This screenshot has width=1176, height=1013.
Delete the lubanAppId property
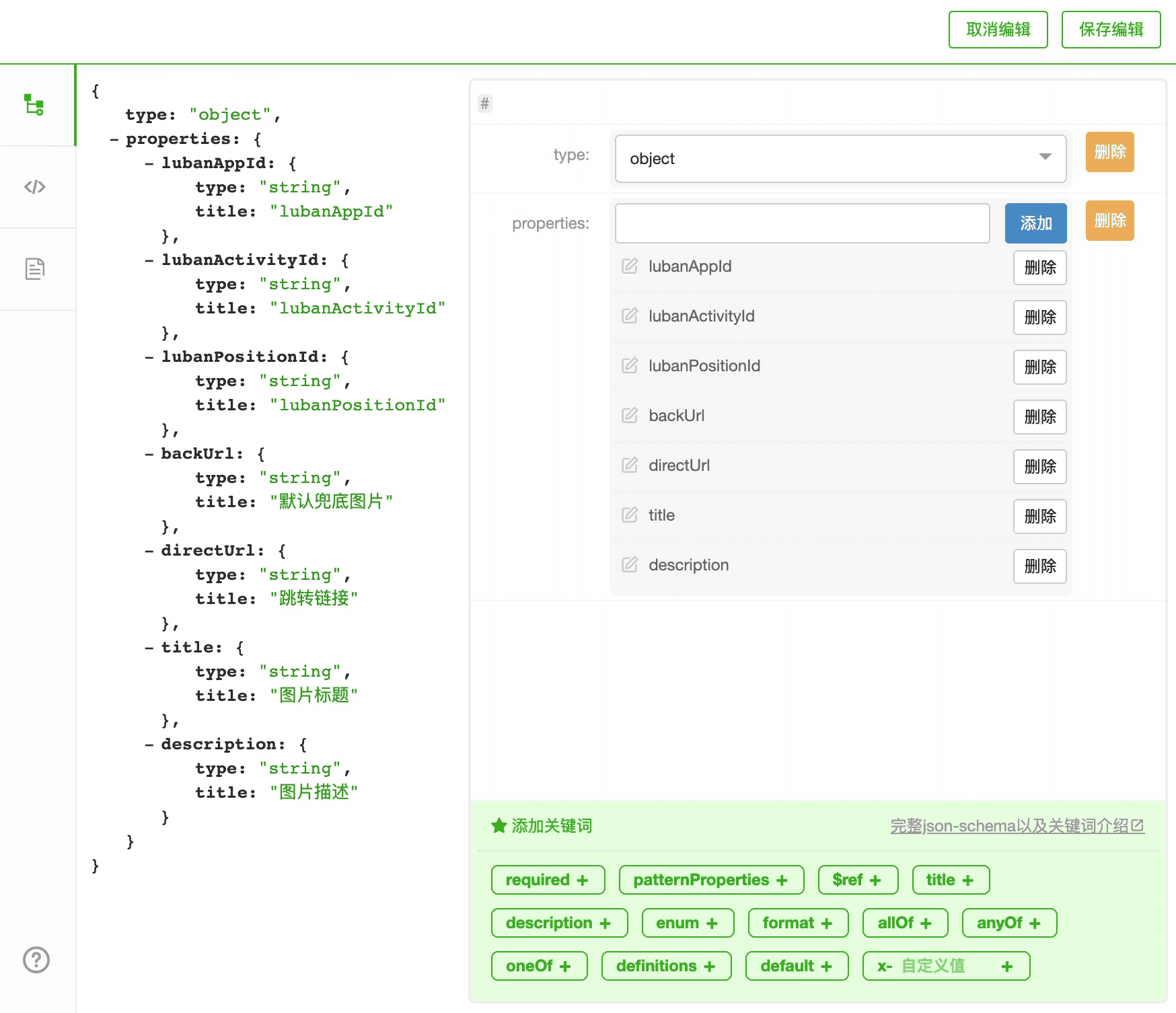point(1040,268)
